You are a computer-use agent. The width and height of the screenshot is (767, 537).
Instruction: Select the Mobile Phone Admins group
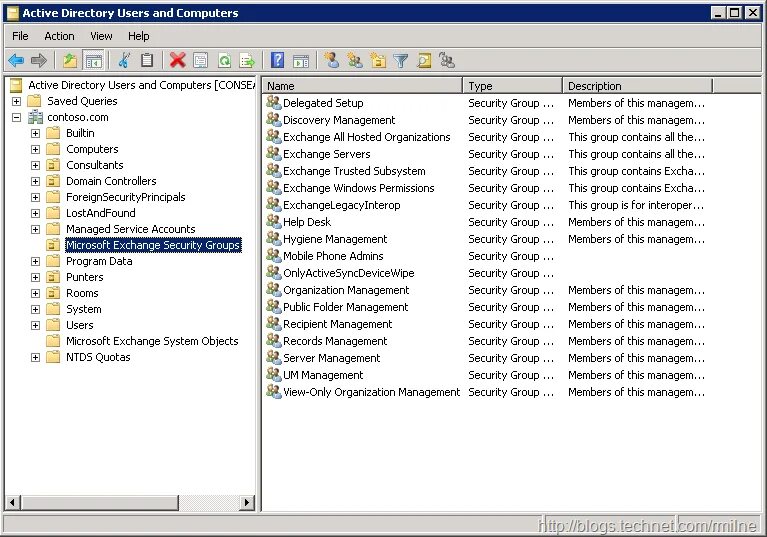(333, 256)
